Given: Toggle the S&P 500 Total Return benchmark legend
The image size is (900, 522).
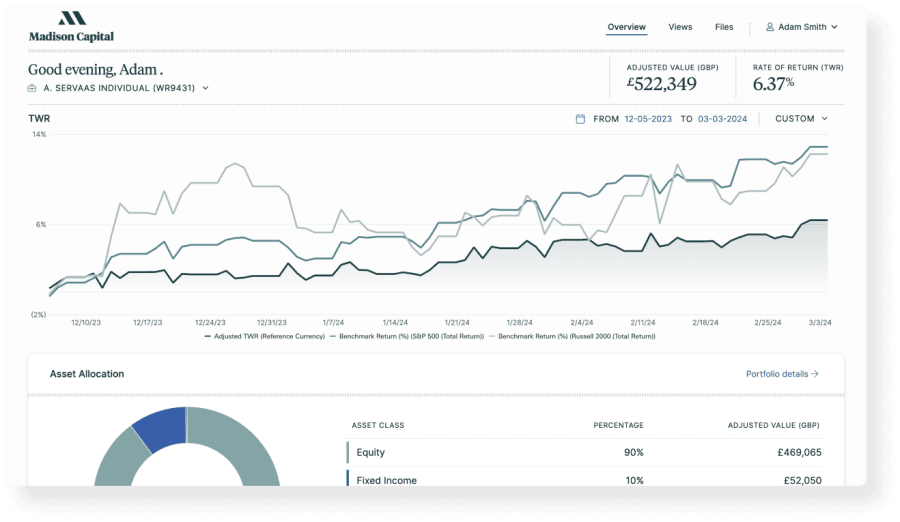Looking at the screenshot, I should click(407, 337).
